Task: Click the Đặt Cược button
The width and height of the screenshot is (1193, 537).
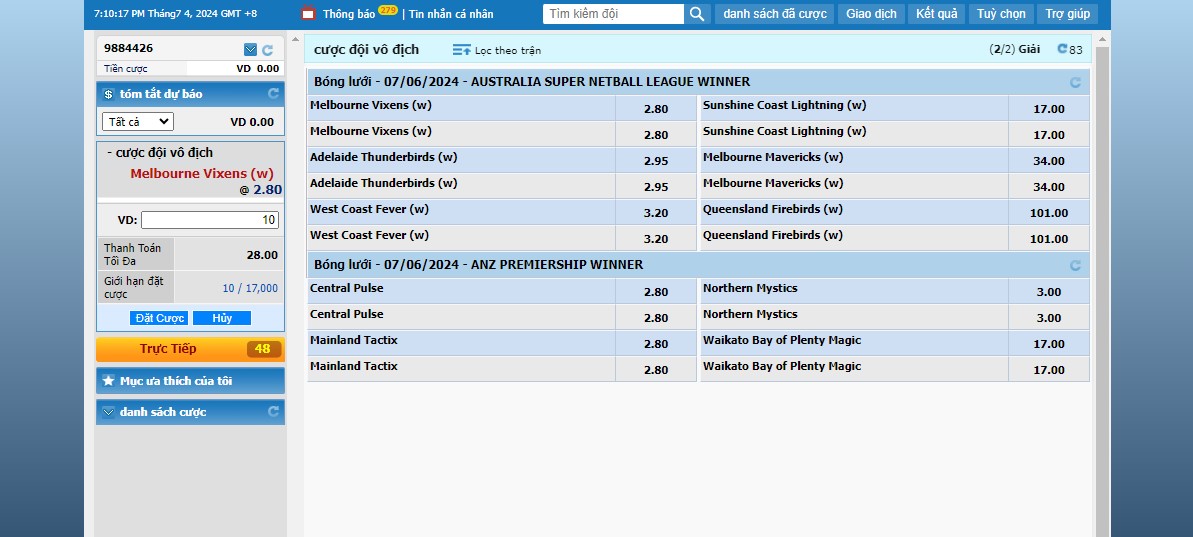Action: (x=160, y=318)
